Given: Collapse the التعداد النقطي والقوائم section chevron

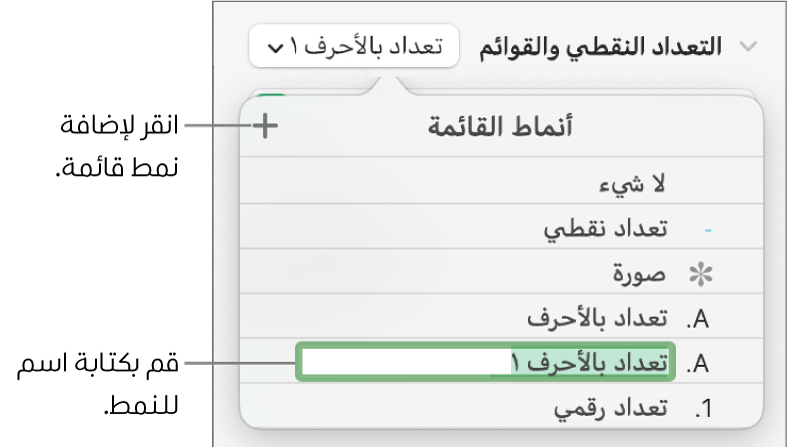Looking at the screenshot, I should pos(745,48).
